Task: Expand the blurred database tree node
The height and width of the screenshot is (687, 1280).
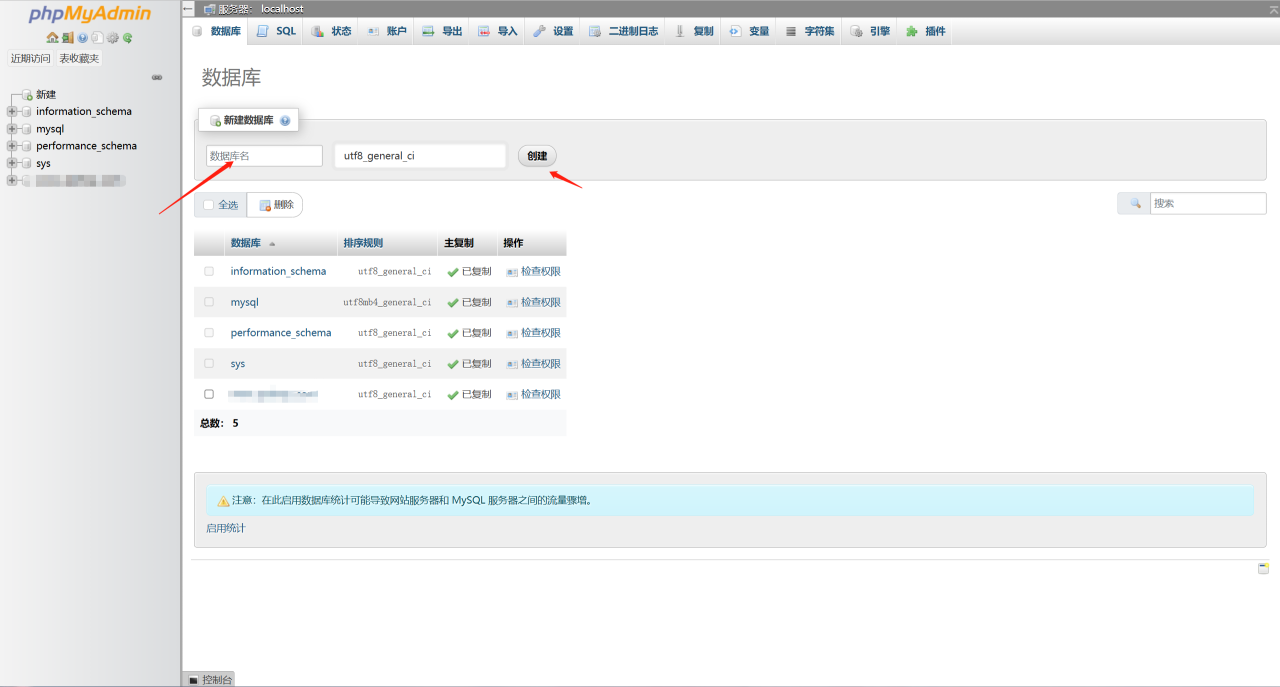Action: (12, 181)
